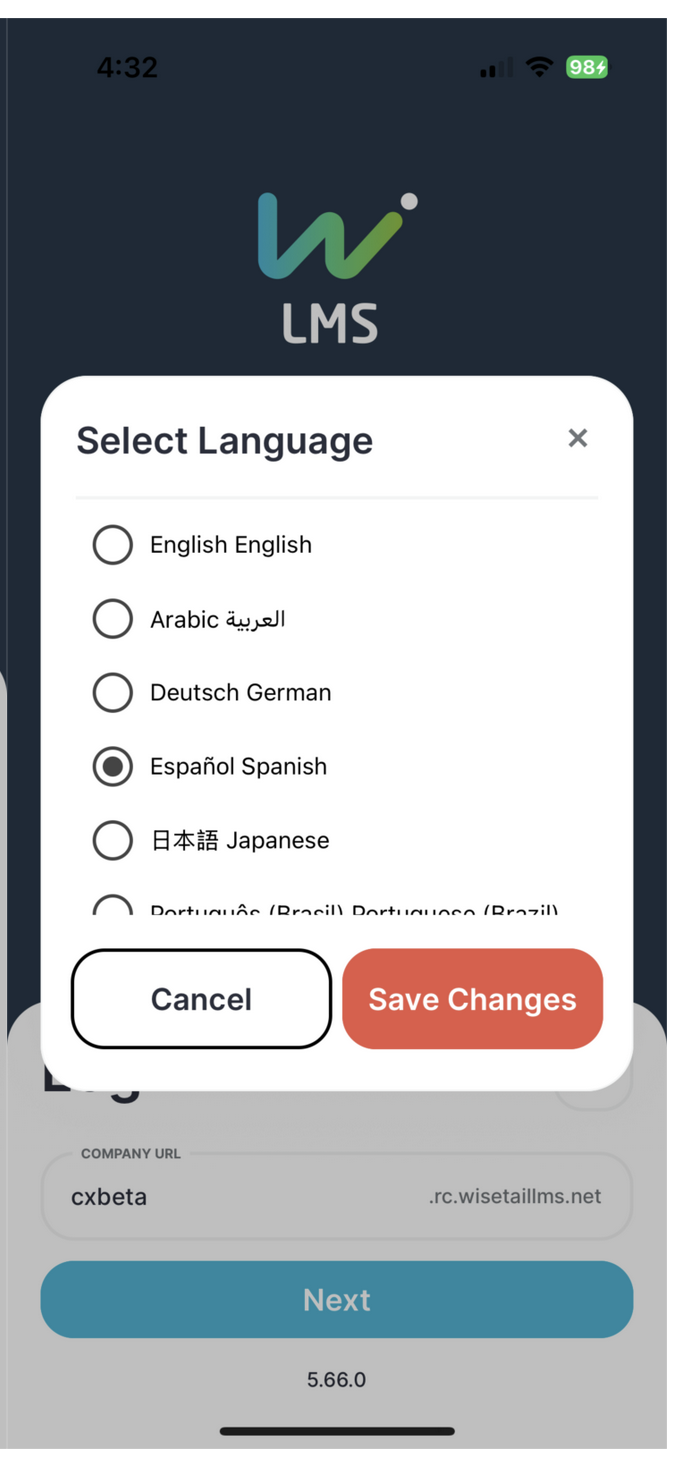Click the battery indicator showing 98
Screen dimensions: 678x1460
(589, 67)
